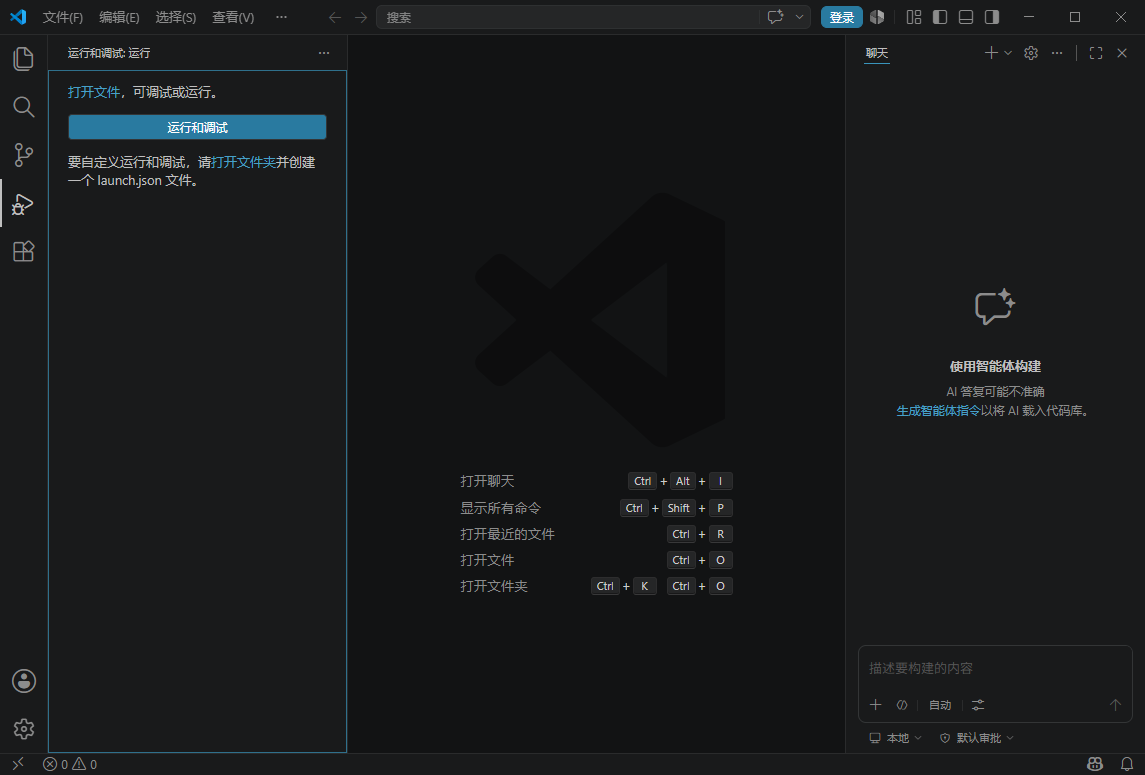Click the 运行和调试: 运行 panel title
The image size is (1145, 775).
pos(109,53)
